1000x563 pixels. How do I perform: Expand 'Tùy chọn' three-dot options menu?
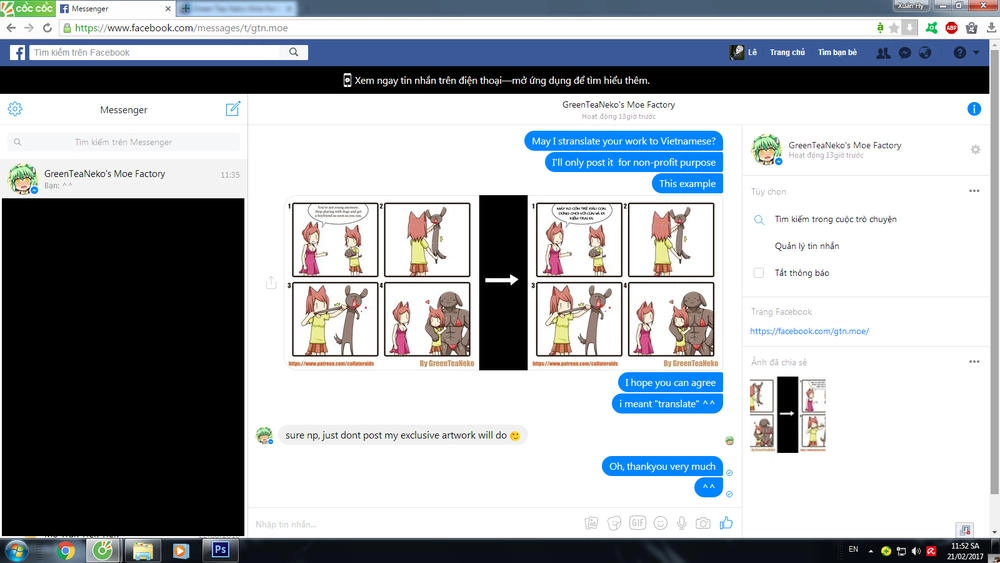pos(974,191)
